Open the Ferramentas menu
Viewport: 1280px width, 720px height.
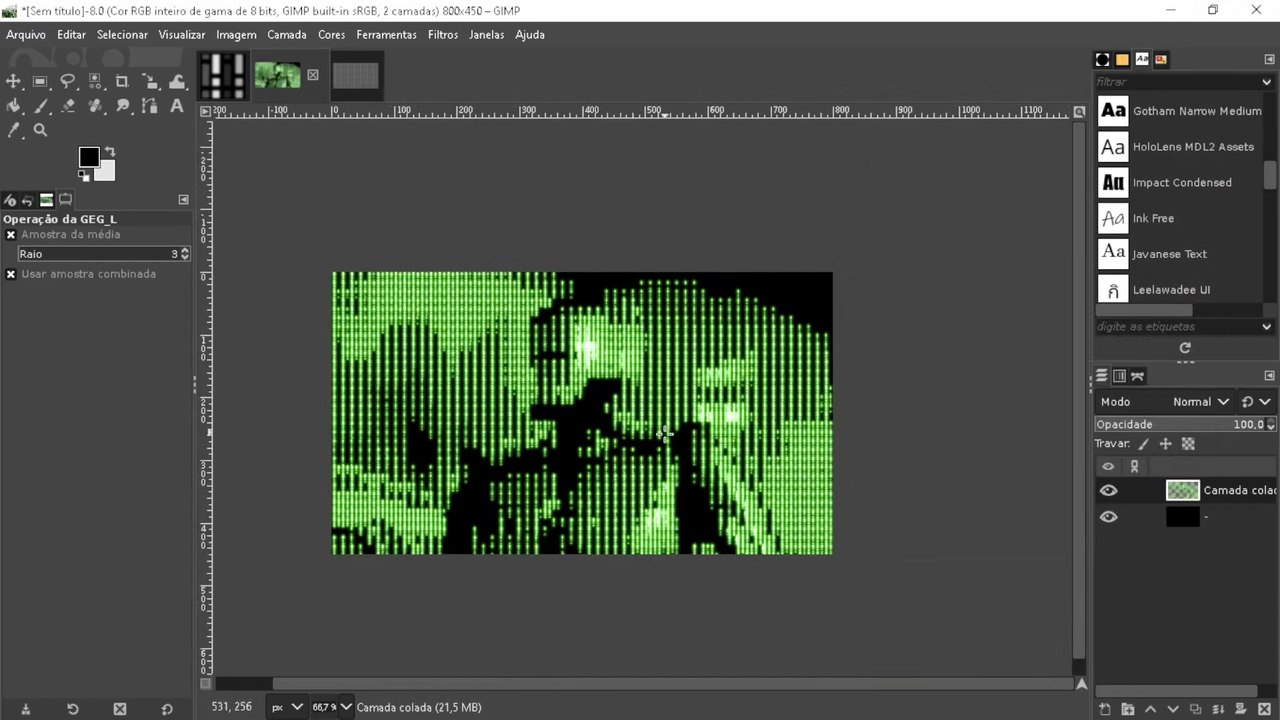click(x=386, y=34)
